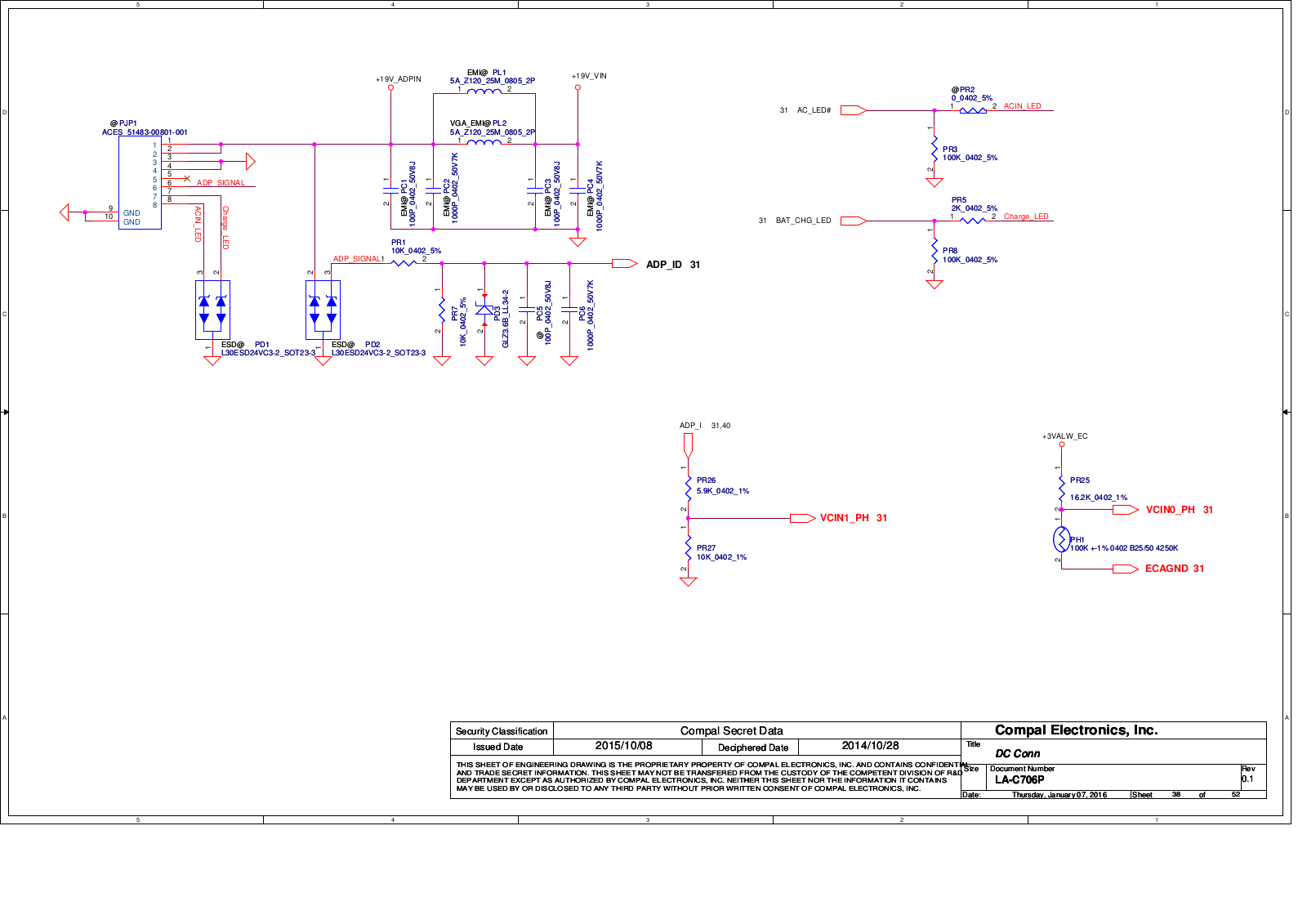Click the PL1 inductor coil symbol

point(484,92)
